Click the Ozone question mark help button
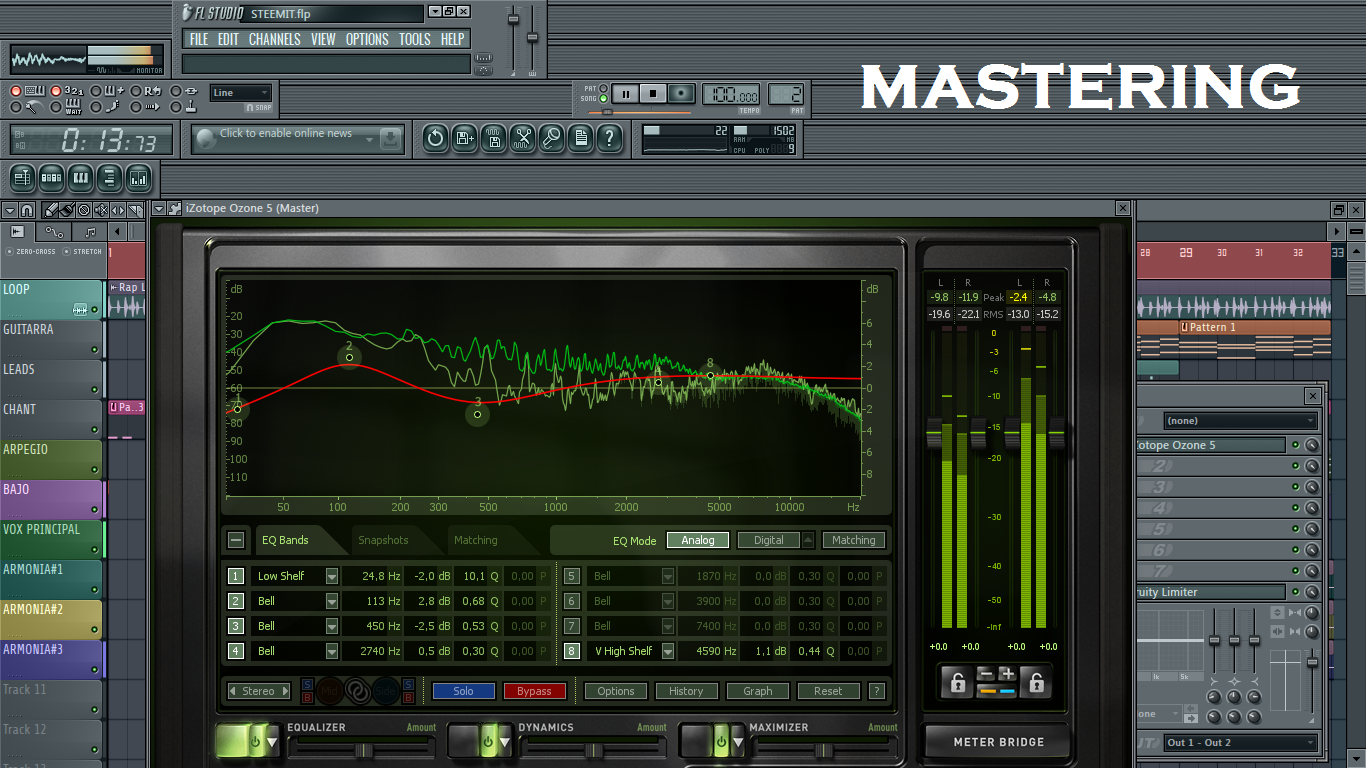The width and height of the screenshot is (1366, 768). tap(876, 691)
